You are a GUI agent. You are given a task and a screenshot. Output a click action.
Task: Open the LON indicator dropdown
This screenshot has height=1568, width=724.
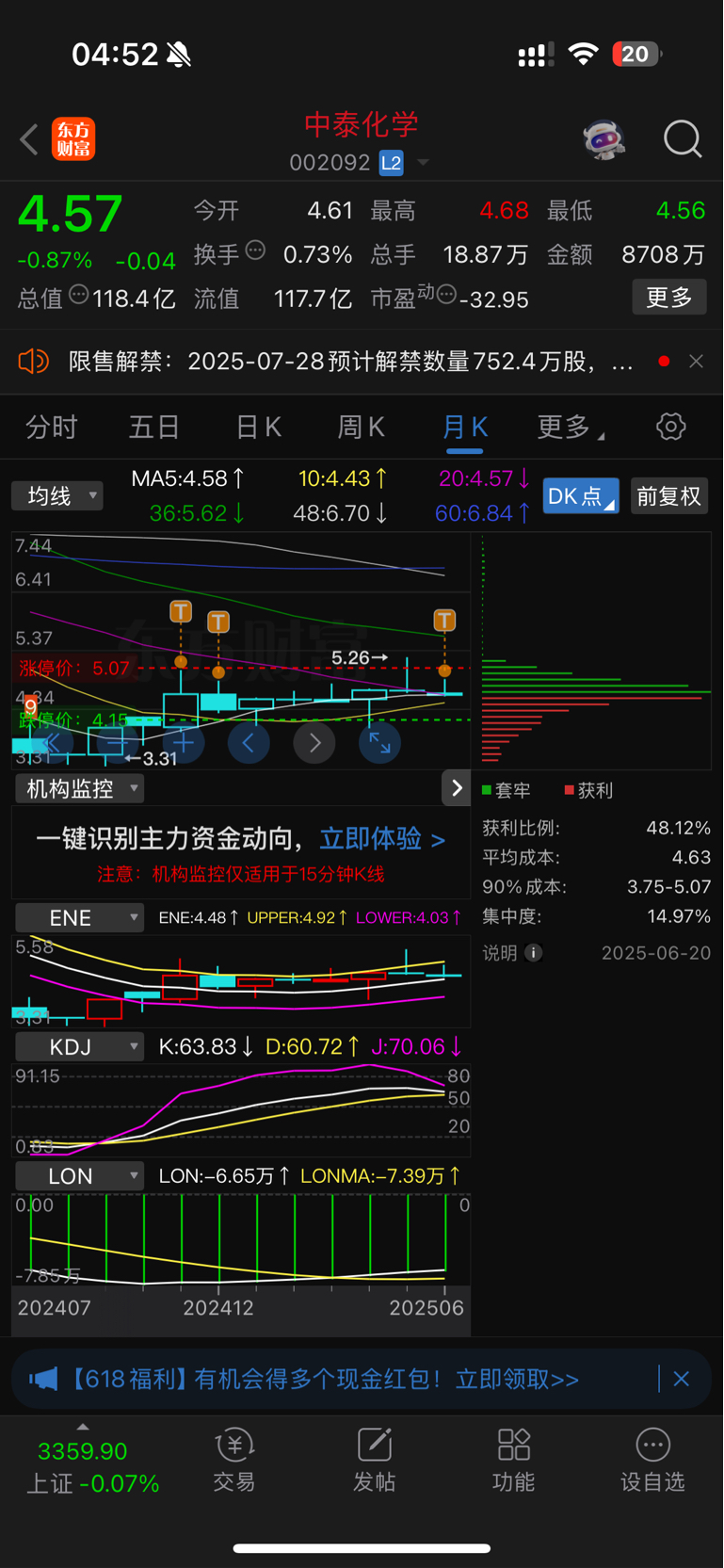point(79,1176)
